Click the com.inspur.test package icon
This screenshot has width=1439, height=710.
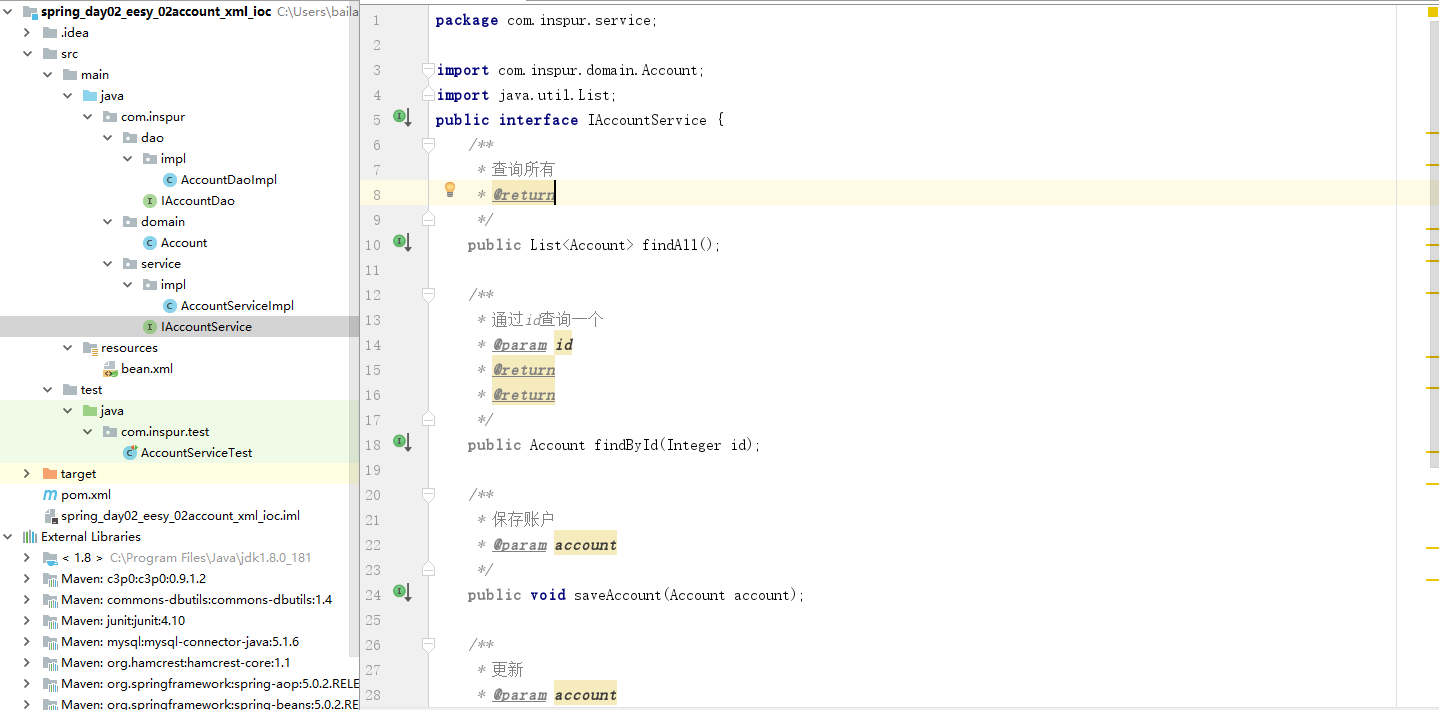pyautogui.click(x=110, y=432)
